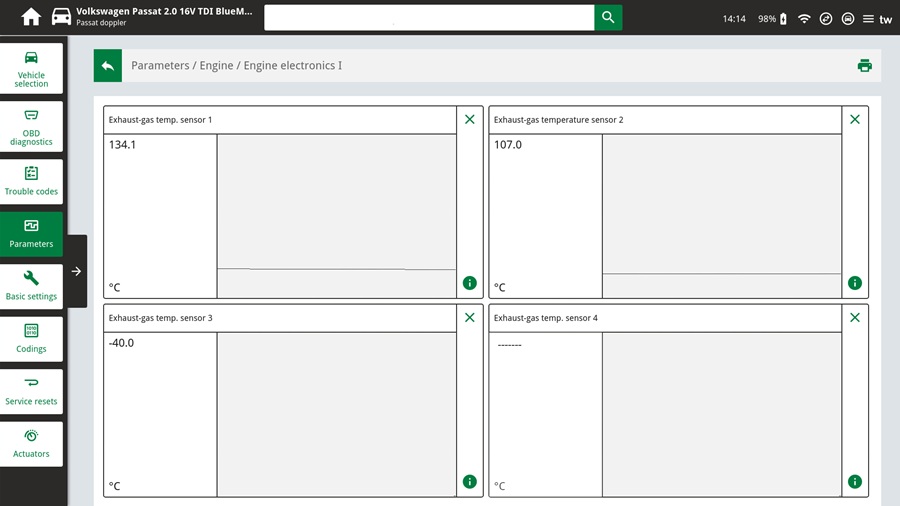Image resolution: width=900 pixels, height=506 pixels.
Task: Dismiss Exhaust-gas temp. sensor 3 panel
Action: pyautogui.click(x=470, y=318)
